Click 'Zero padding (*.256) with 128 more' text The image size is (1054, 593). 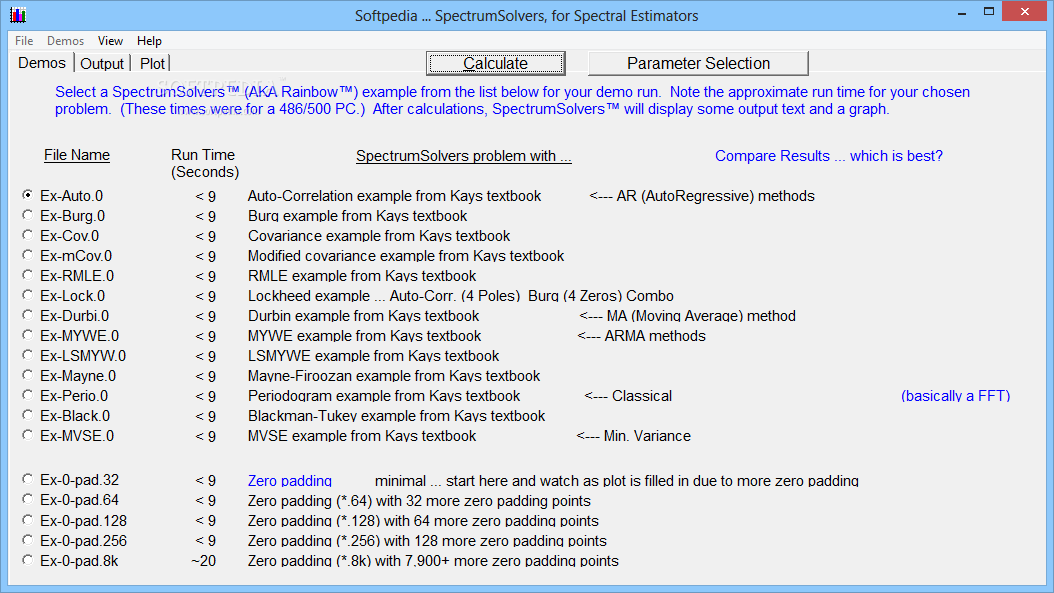[x=427, y=541]
